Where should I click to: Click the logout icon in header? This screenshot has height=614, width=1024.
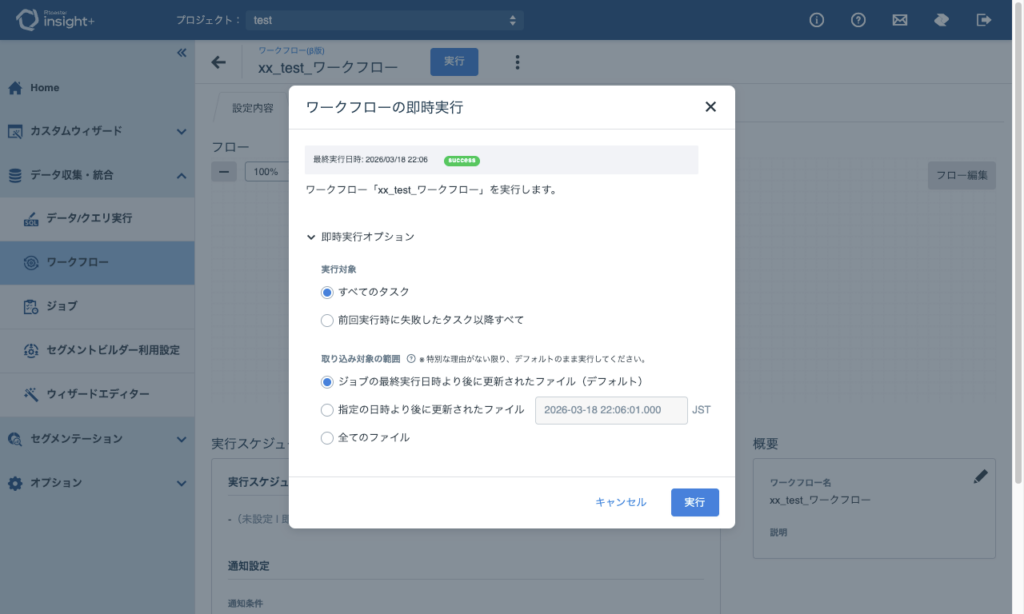point(984,20)
